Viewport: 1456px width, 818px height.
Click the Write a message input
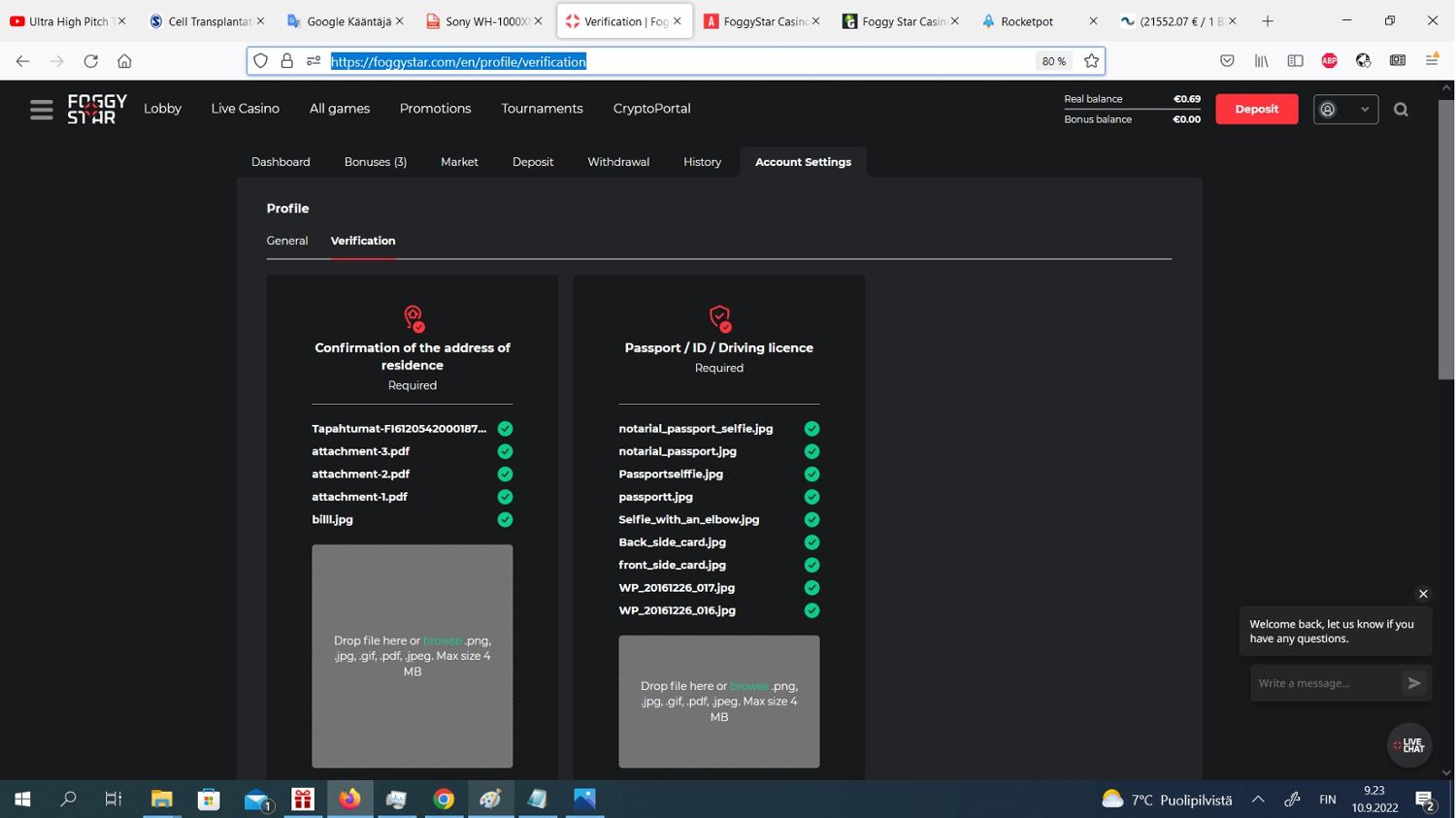click(x=1324, y=683)
